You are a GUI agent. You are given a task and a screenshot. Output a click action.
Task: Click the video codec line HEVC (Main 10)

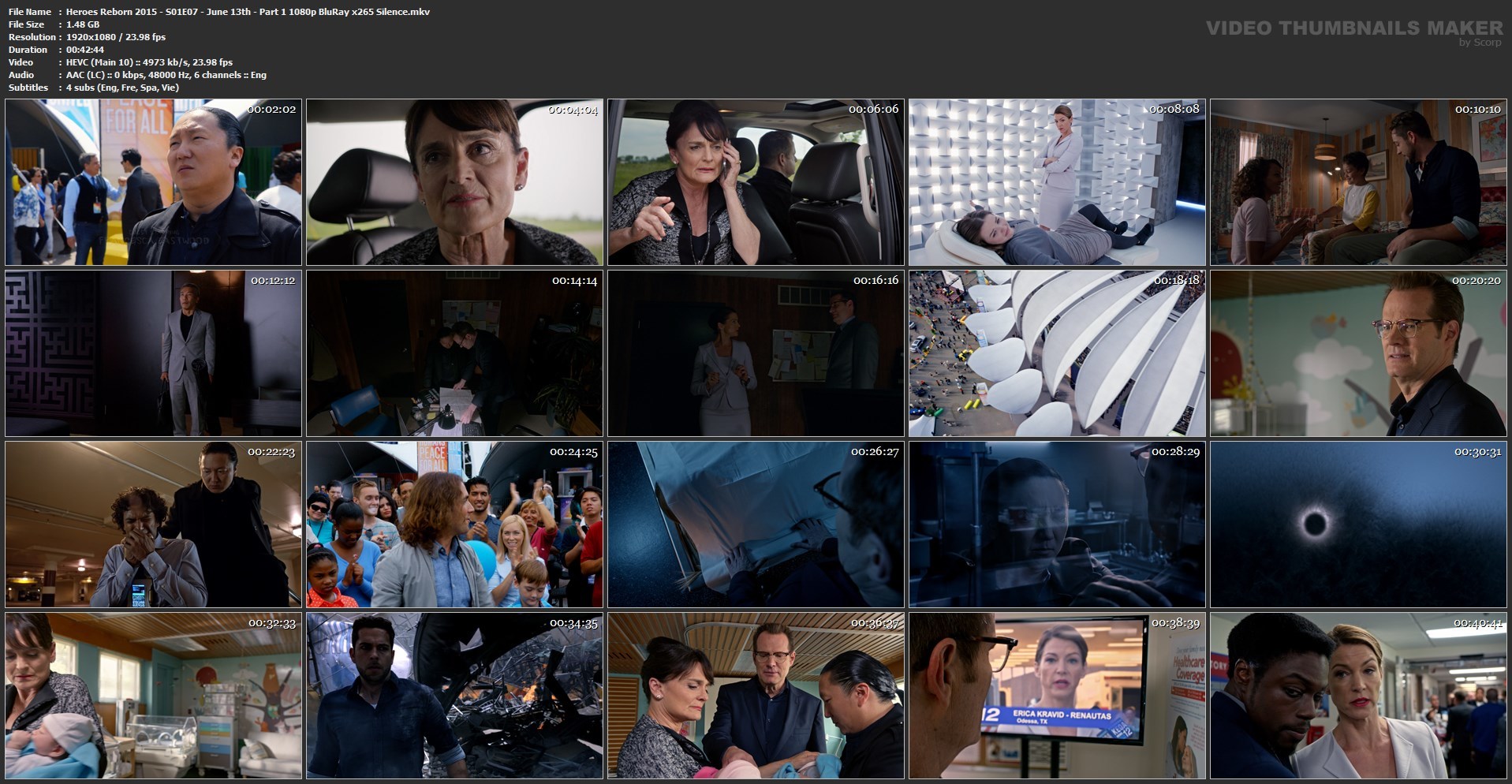tap(149, 62)
